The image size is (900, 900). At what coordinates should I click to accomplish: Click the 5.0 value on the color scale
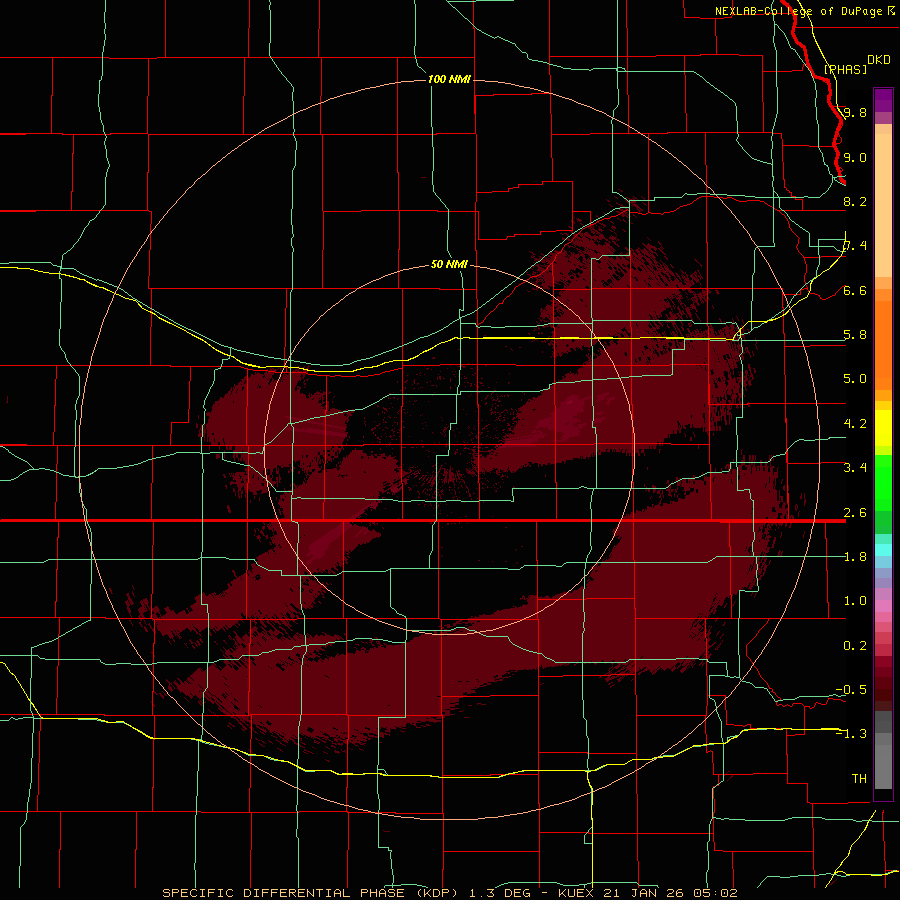point(855,379)
